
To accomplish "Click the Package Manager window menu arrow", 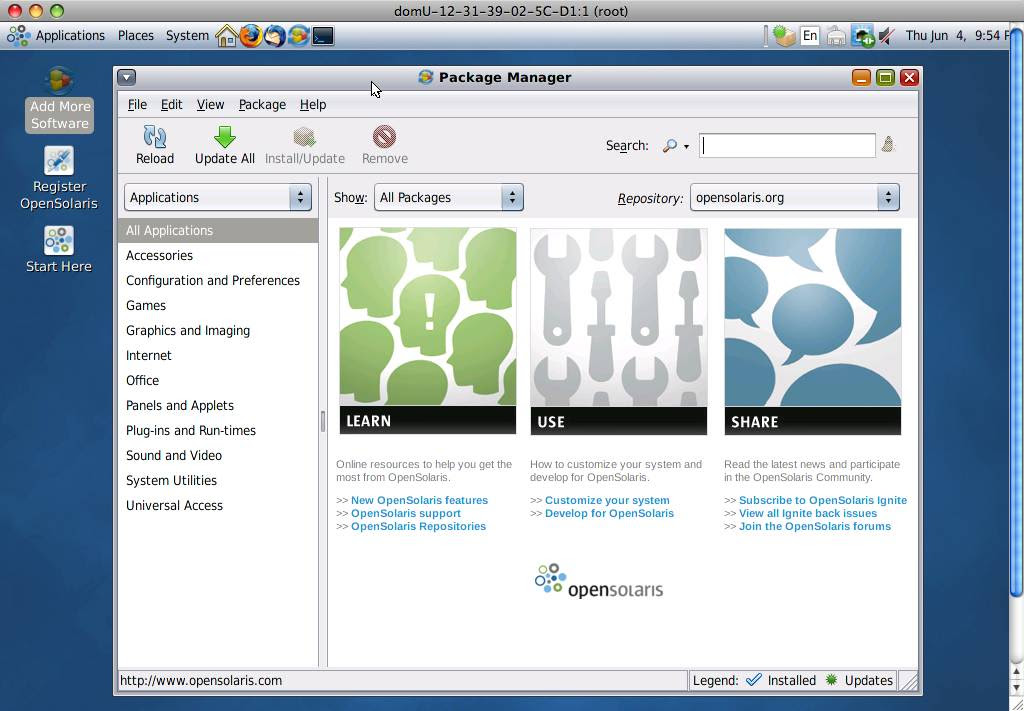I will (x=127, y=77).
